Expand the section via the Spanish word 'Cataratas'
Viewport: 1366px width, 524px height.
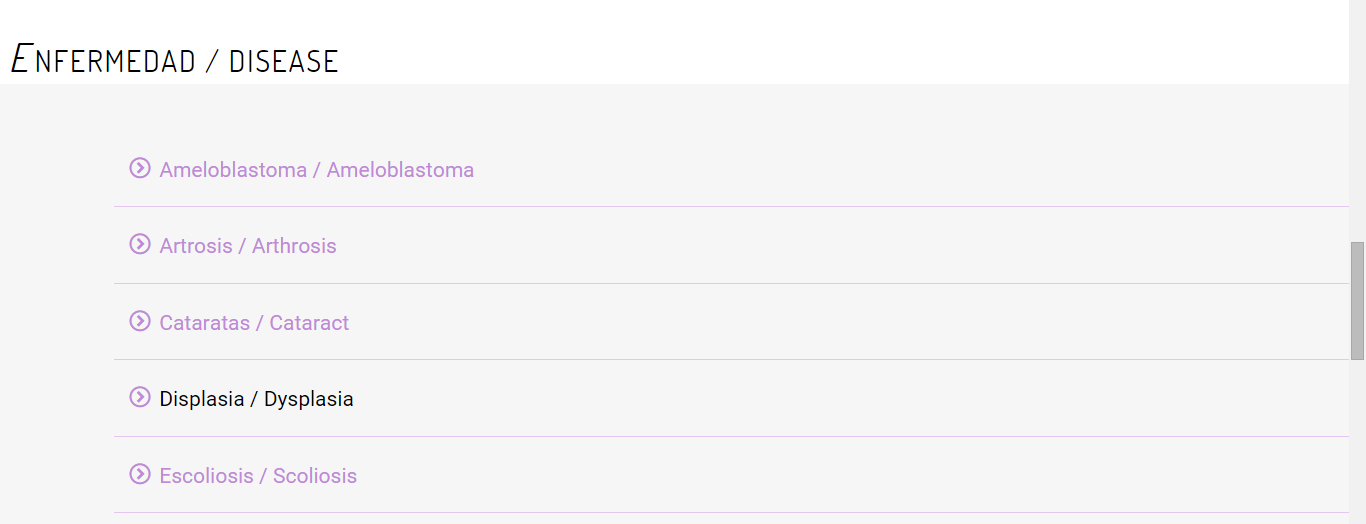204,323
